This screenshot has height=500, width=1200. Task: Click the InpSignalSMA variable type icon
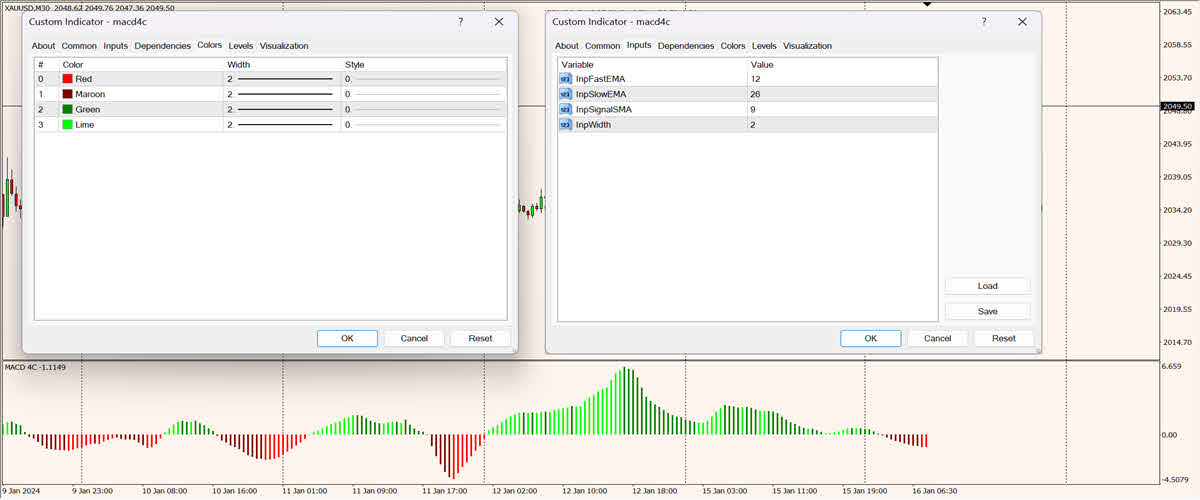click(x=566, y=109)
